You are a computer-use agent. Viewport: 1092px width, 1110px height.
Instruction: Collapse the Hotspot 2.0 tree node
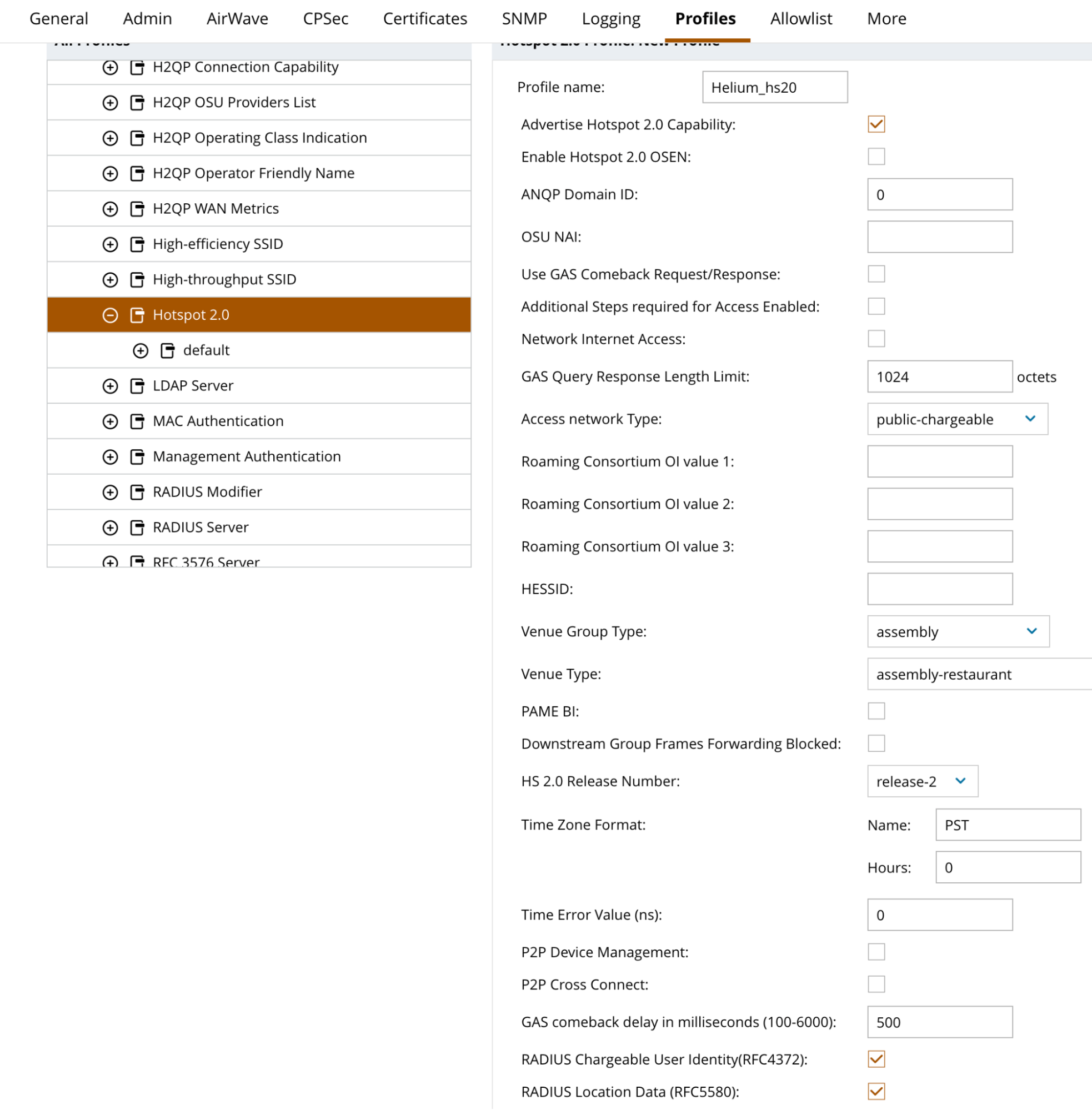tap(110, 315)
